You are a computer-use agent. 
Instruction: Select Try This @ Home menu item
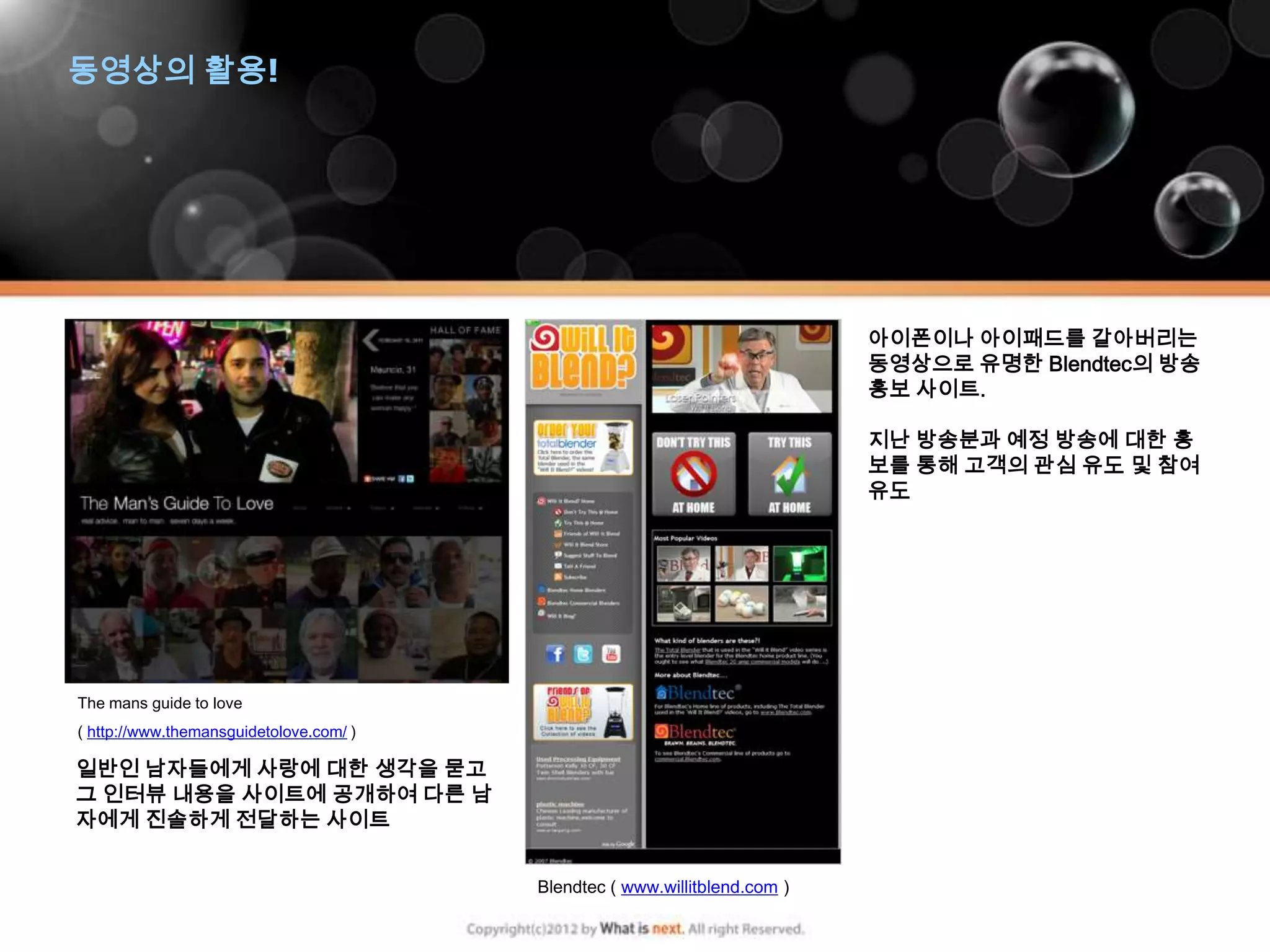579,523
